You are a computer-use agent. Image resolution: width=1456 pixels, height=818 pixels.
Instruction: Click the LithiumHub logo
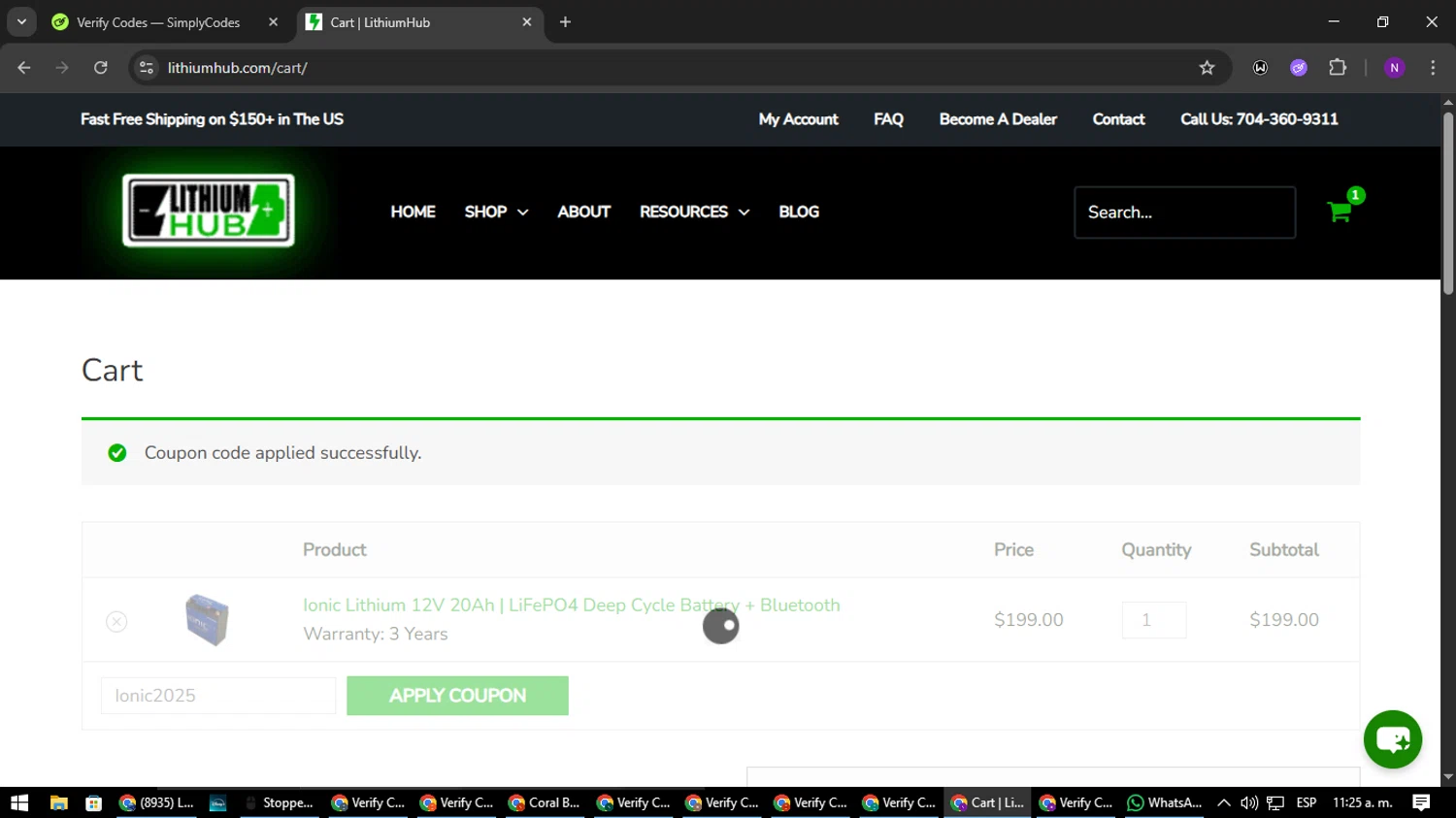tap(209, 211)
